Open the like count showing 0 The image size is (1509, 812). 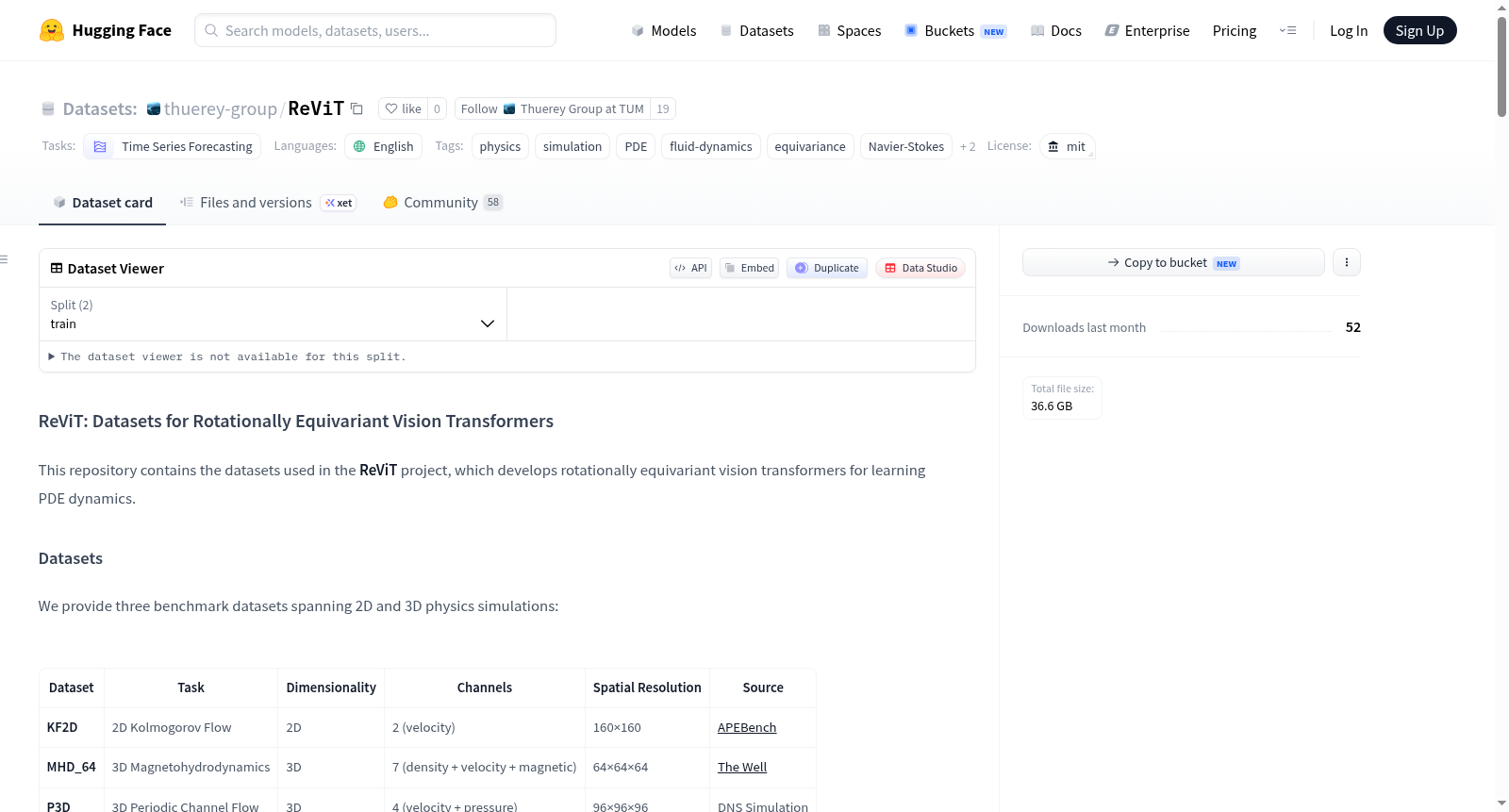(x=437, y=108)
